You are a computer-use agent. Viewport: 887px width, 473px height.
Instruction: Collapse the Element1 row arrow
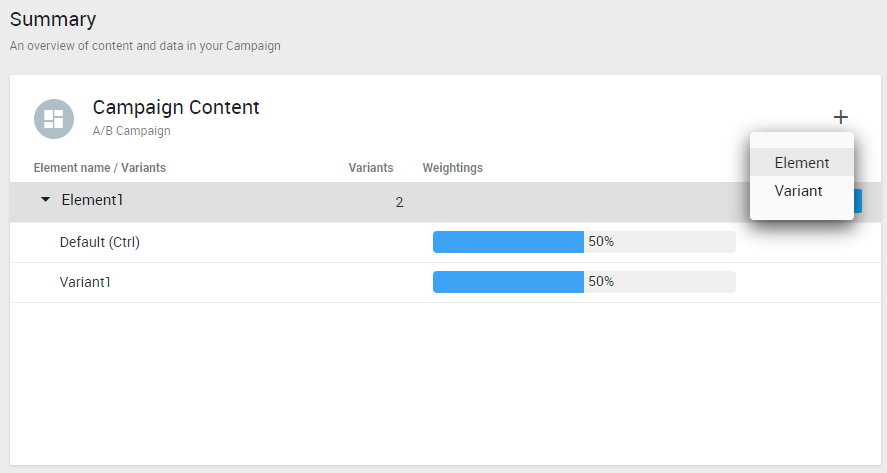click(45, 200)
